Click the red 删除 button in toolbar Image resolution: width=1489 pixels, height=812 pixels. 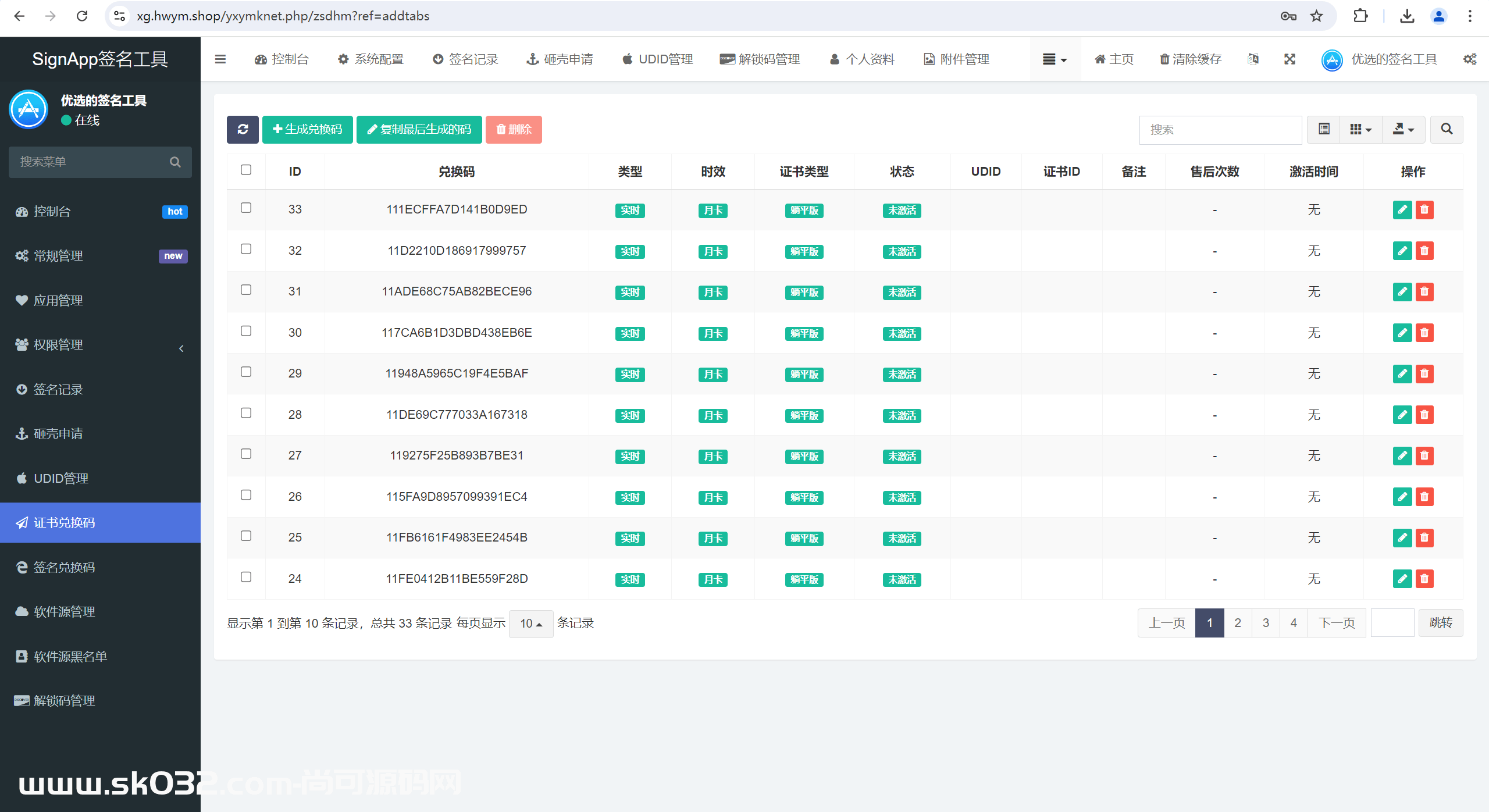pos(514,129)
